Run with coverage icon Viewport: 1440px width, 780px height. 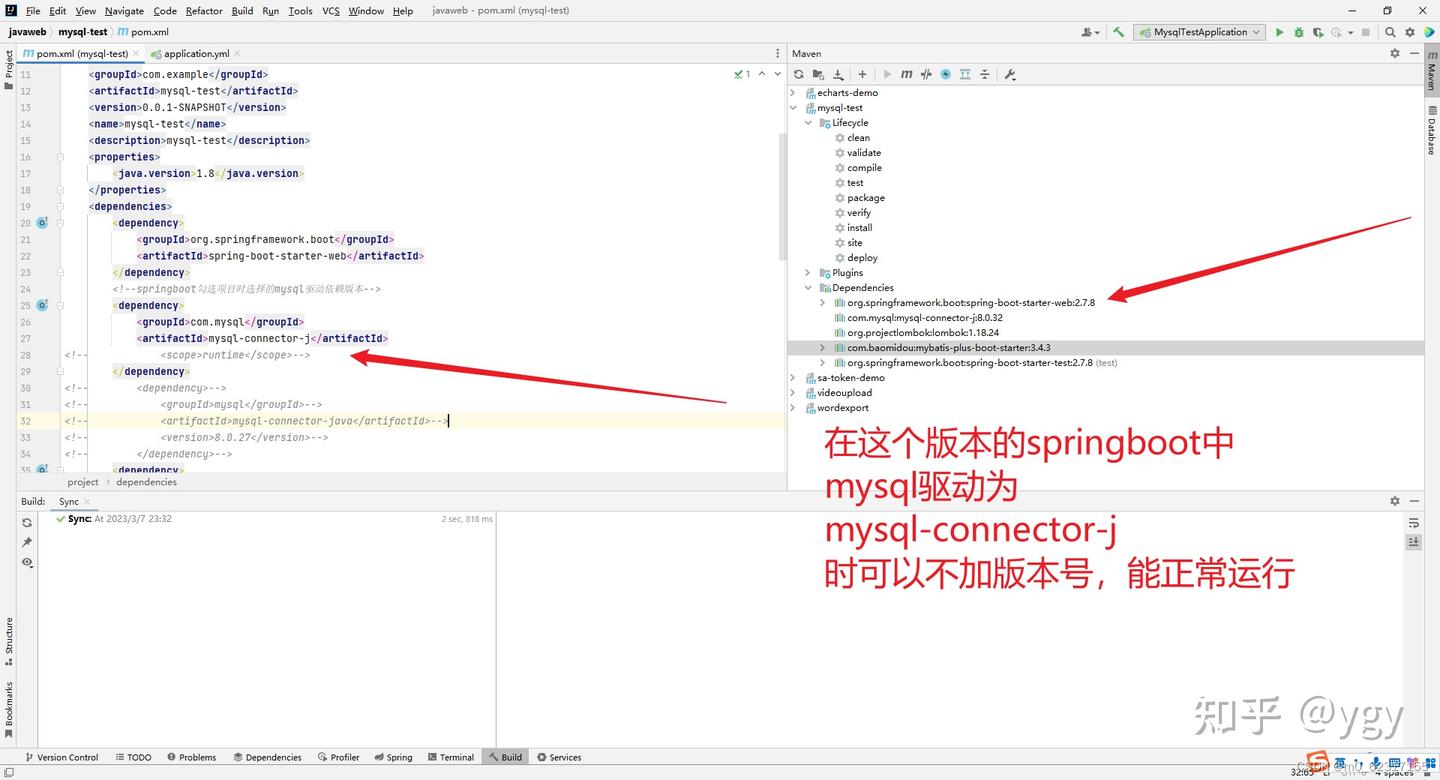point(1318,31)
